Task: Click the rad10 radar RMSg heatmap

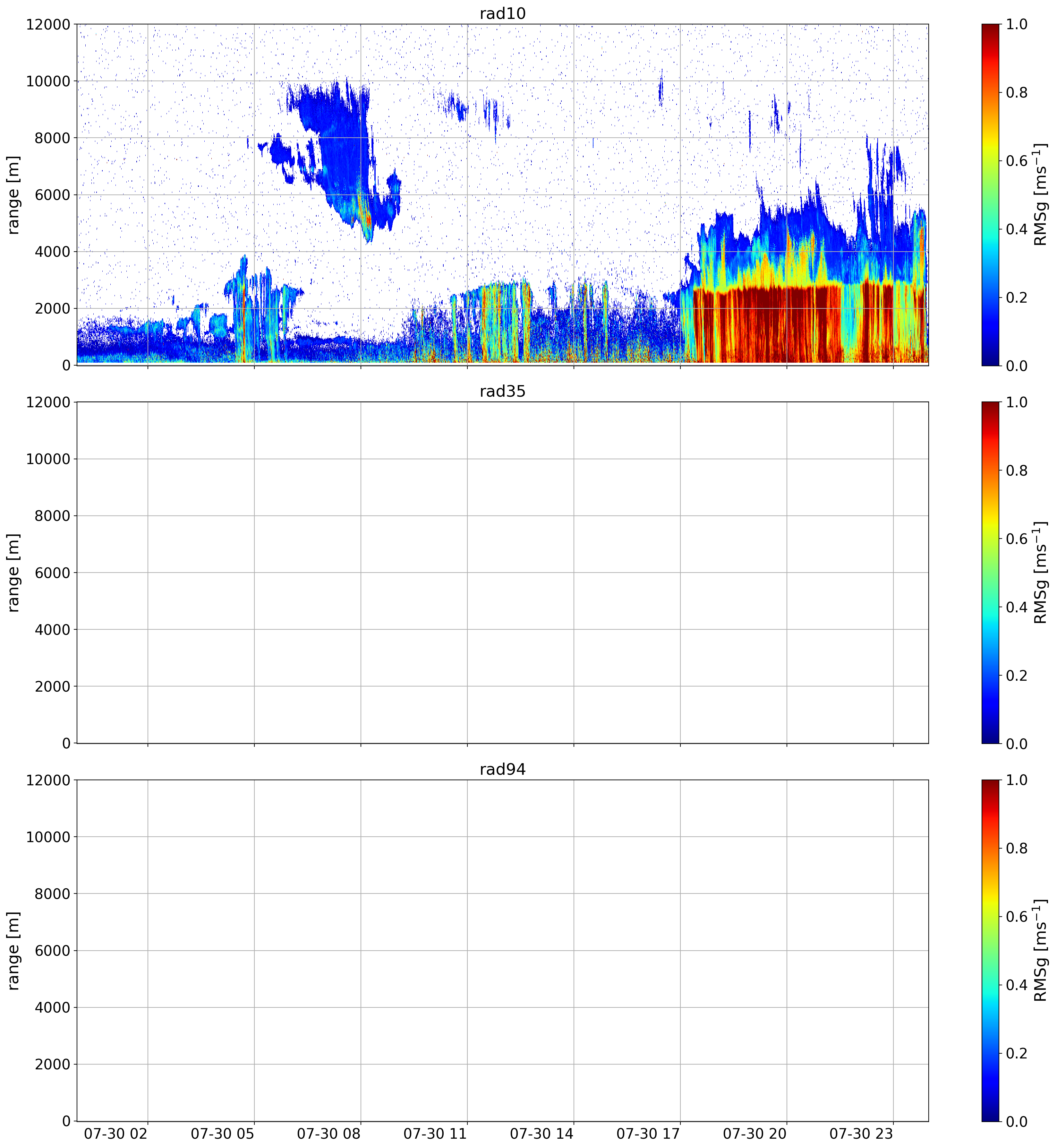Action: (x=503, y=194)
